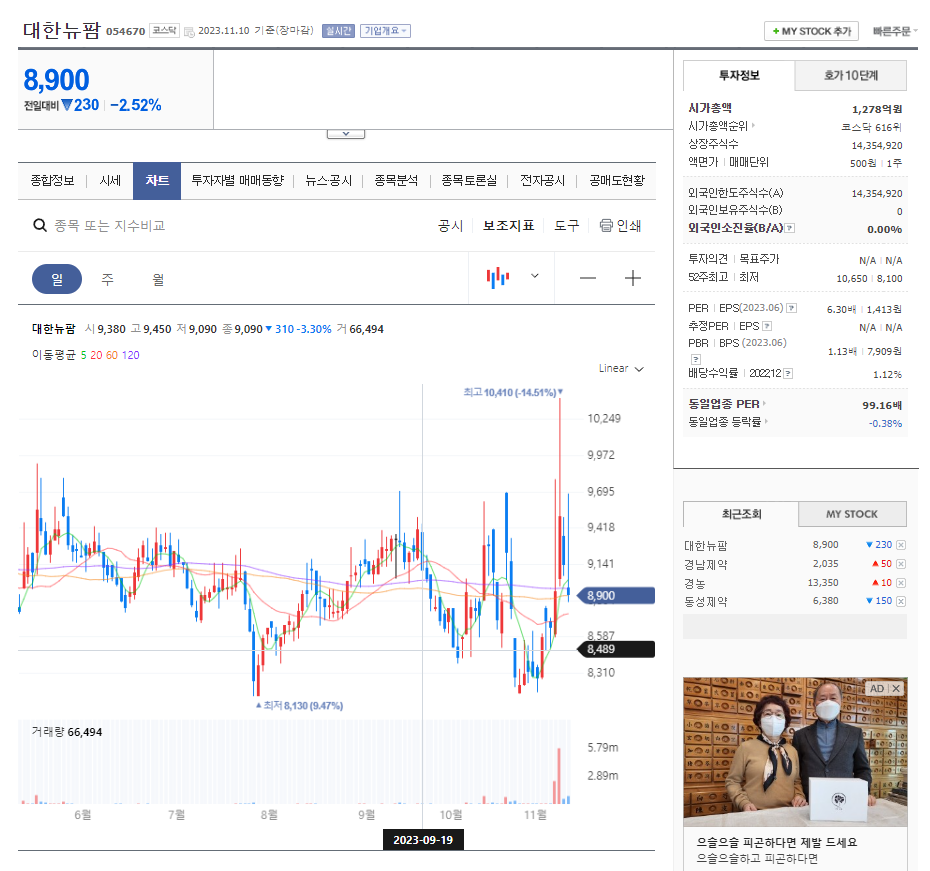930x871 pixels.
Task: Toggle the 20-day moving average
Action: click(x=96, y=355)
